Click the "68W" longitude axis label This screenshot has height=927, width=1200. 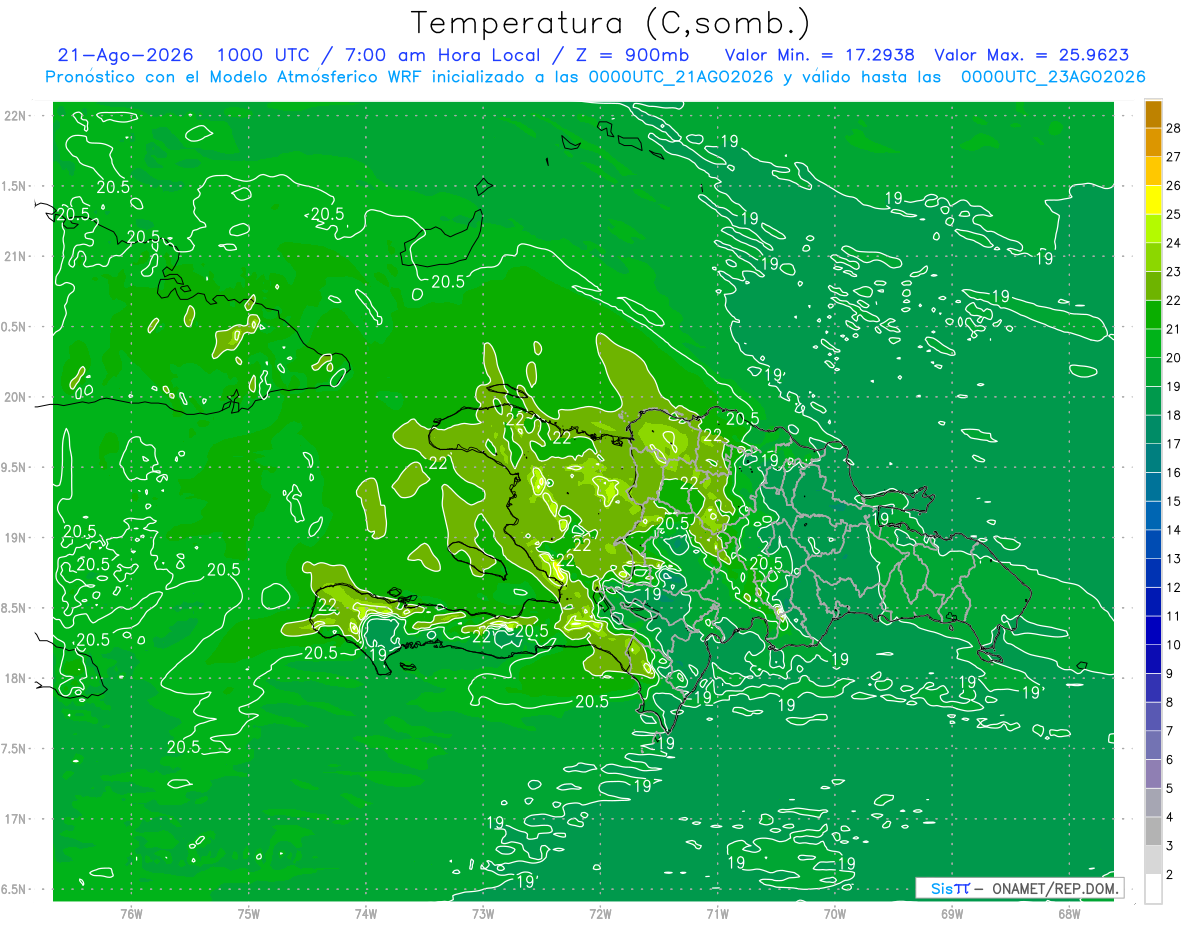pos(1069,914)
